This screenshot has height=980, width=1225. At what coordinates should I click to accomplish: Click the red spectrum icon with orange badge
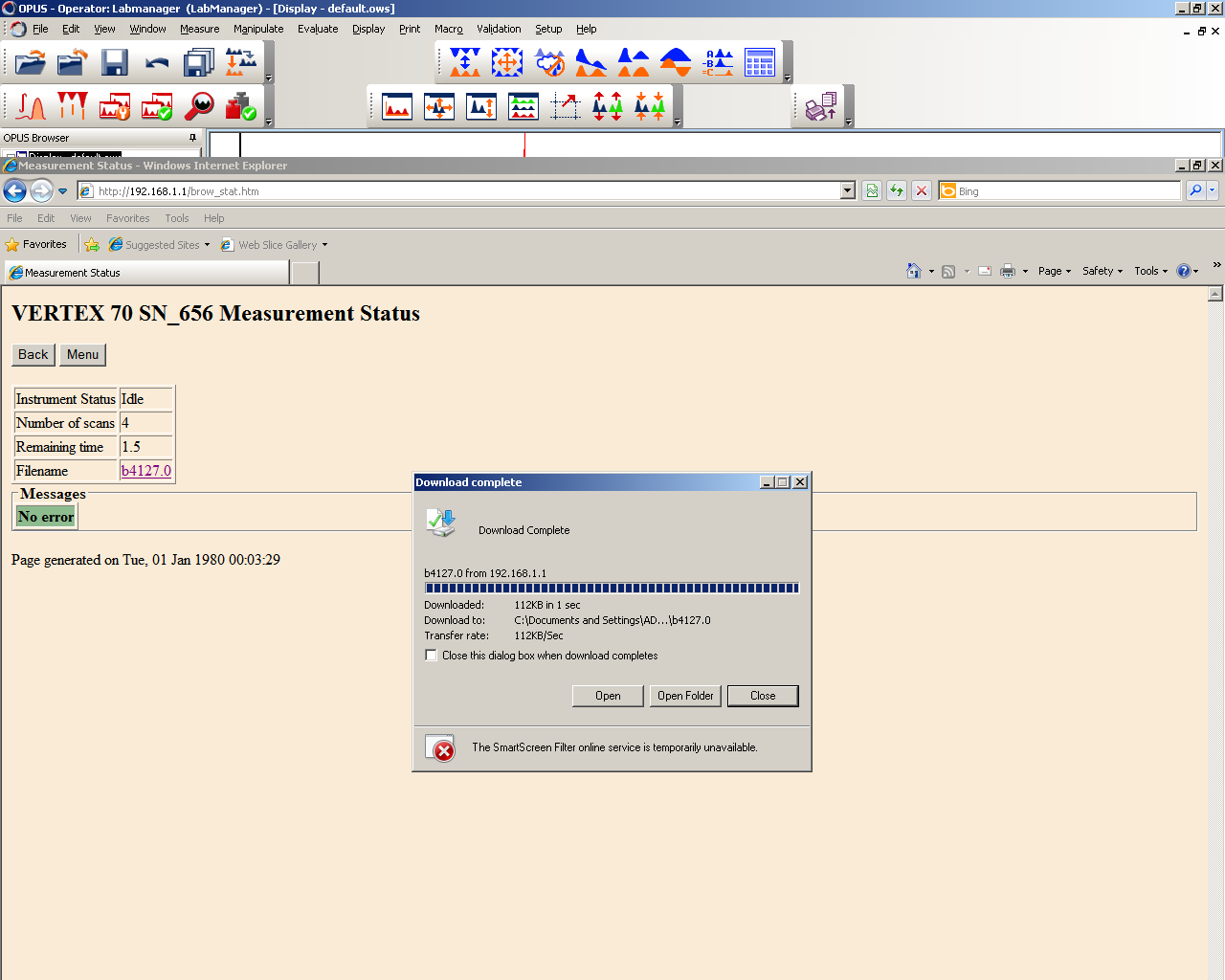pos(115,106)
